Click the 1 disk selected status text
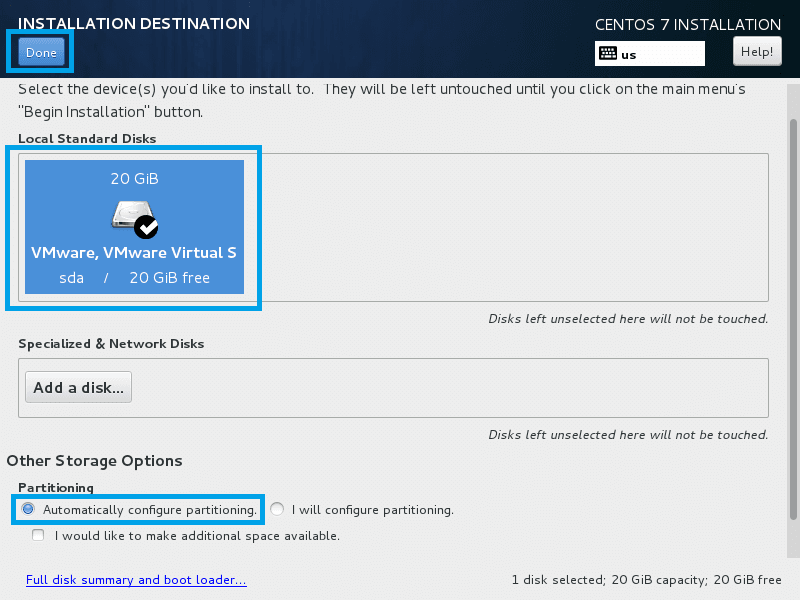 (646, 580)
